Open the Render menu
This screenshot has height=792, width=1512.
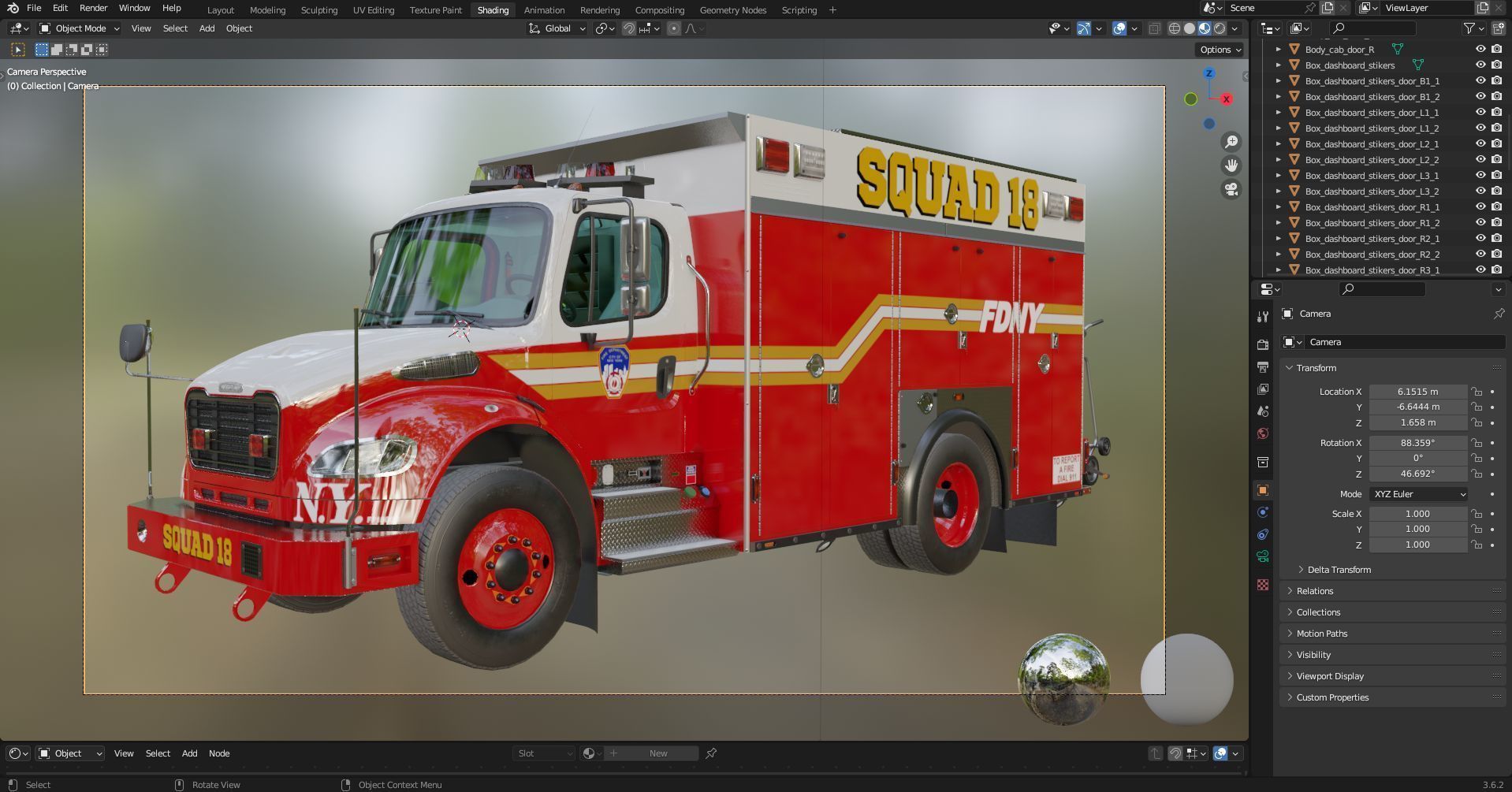pyautogui.click(x=93, y=8)
